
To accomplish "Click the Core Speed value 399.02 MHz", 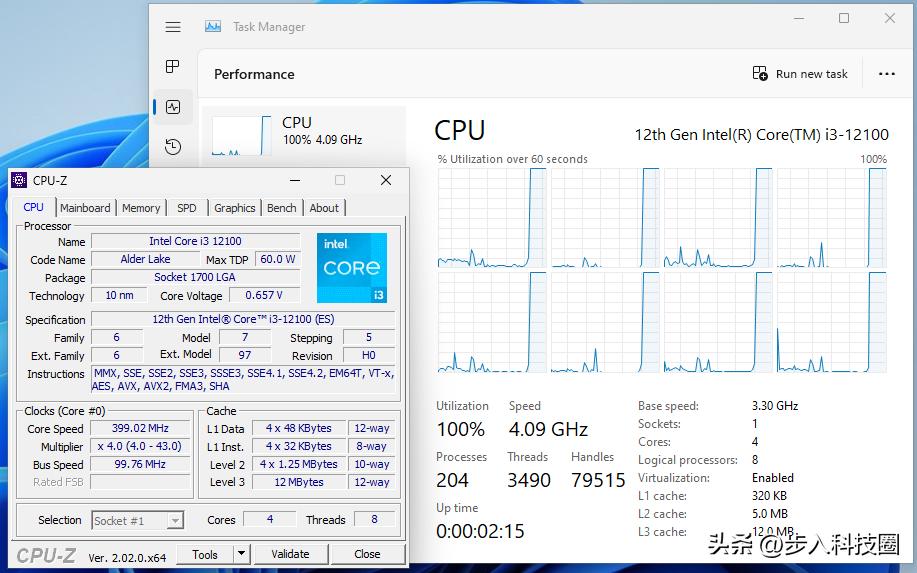I will click(140, 428).
